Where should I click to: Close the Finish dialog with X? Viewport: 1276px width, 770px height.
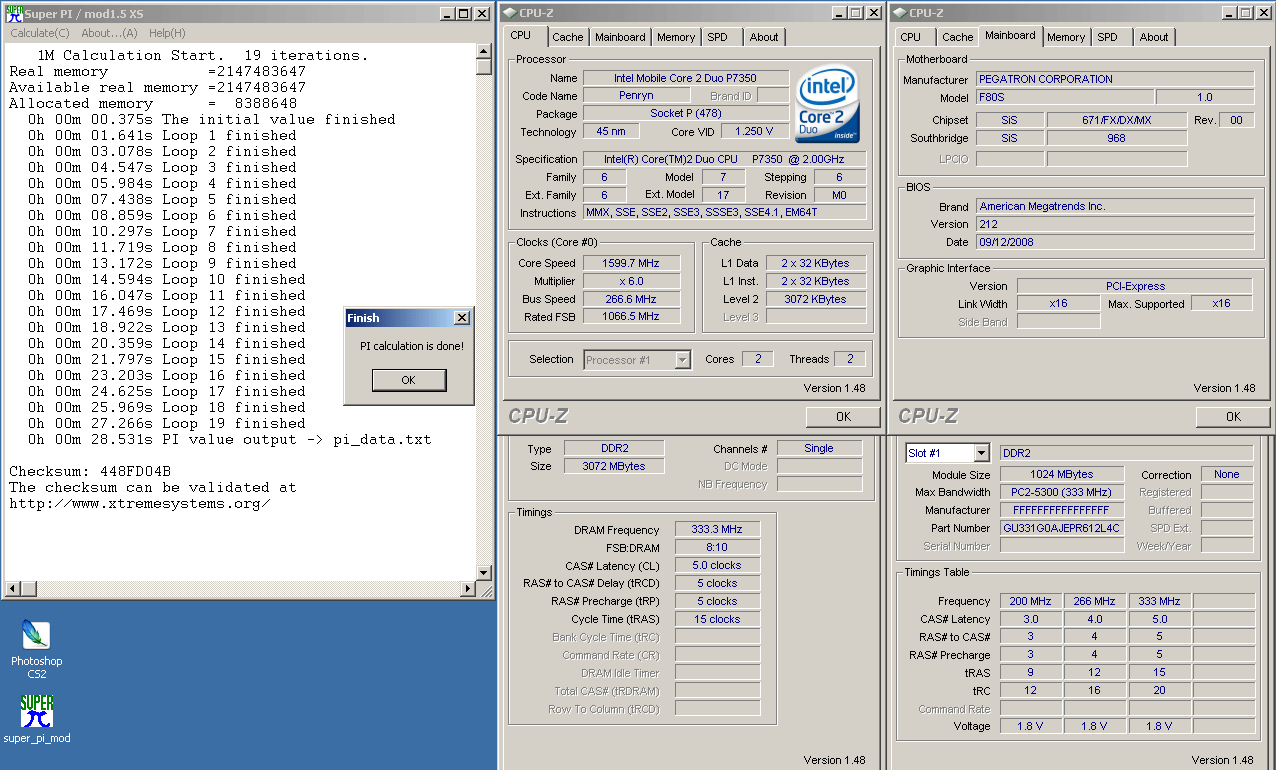click(x=461, y=318)
